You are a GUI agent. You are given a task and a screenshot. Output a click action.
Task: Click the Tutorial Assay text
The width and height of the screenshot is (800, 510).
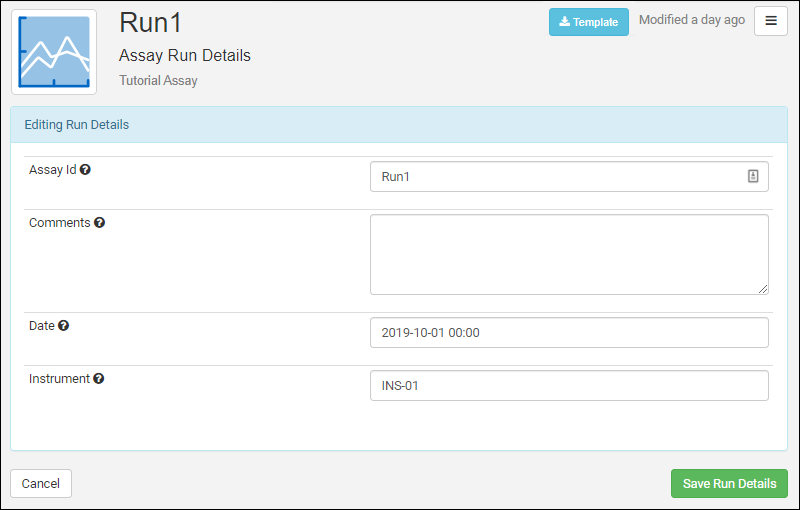click(158, 81)
